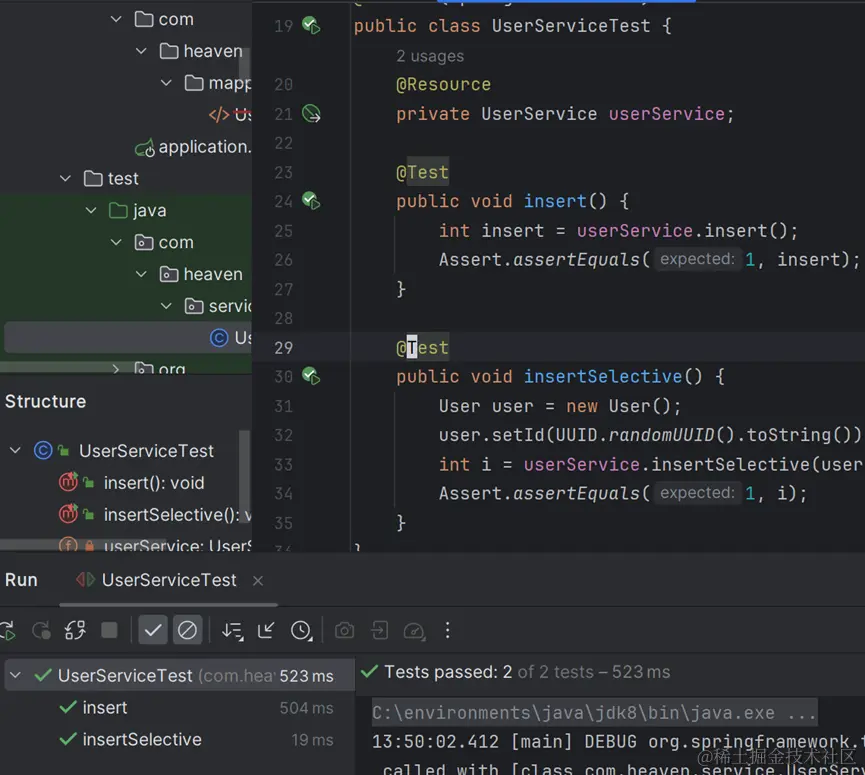Run the insert test from line 24 gutter
The height and width of the screenshot is (775, 865).
click(311, 201)
